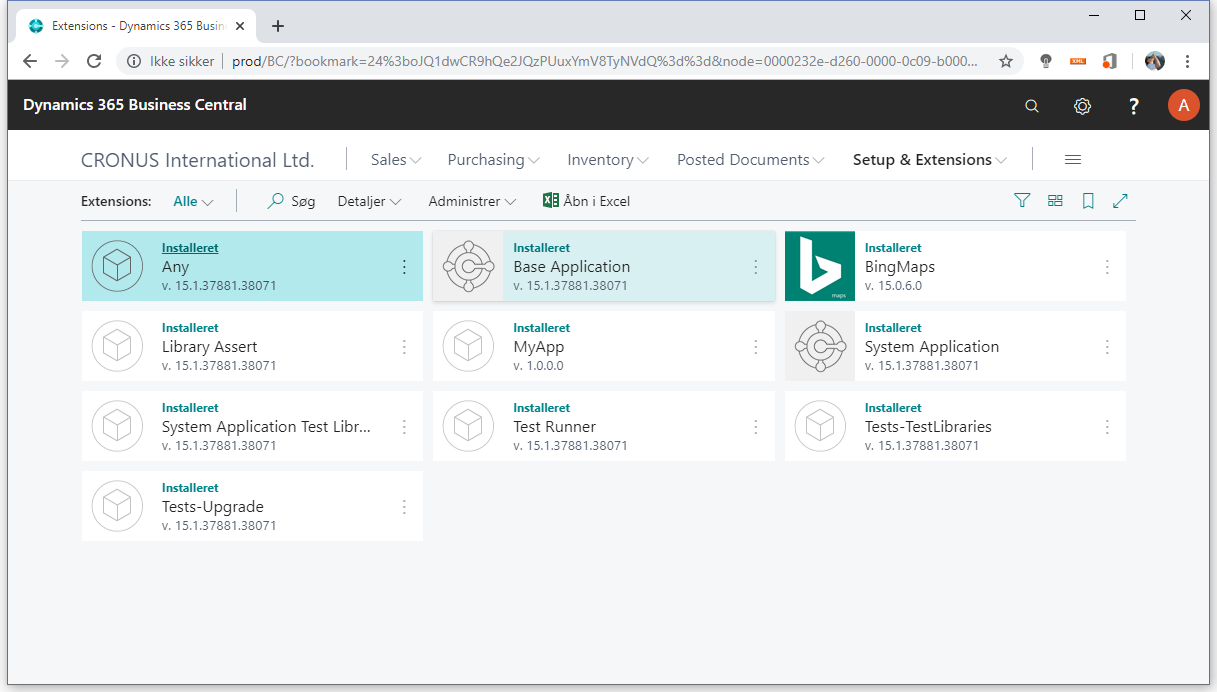Viewport: 1217px width, 692px height.
Task: Show more options for Tests-TestLibraries
Action: [x=1107, y=427]
